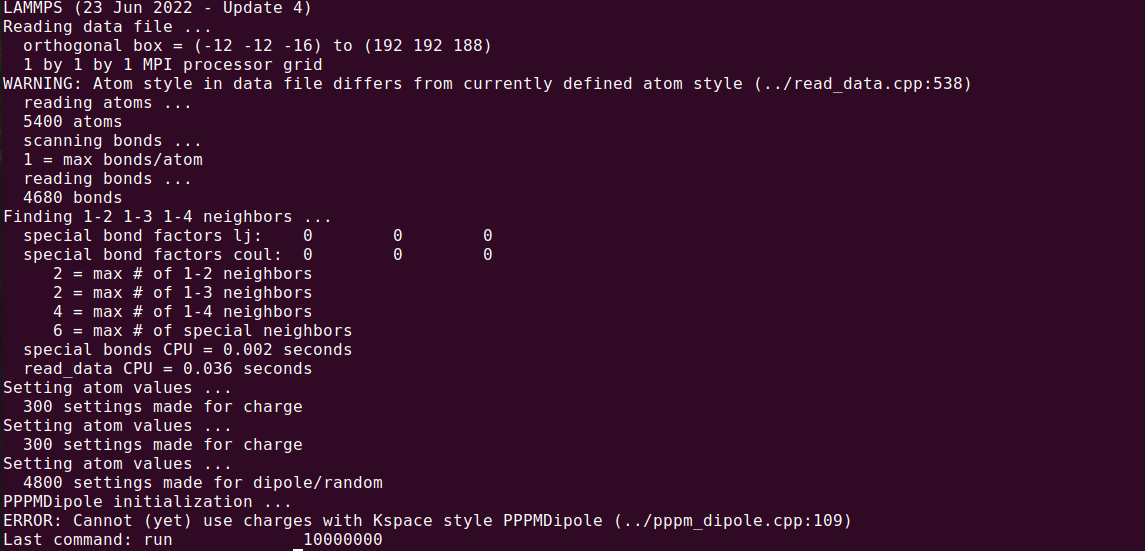Screen dimensions: 1145x551
Task: Click the max 1-4 neighbors line
Action: coord(182,312)
